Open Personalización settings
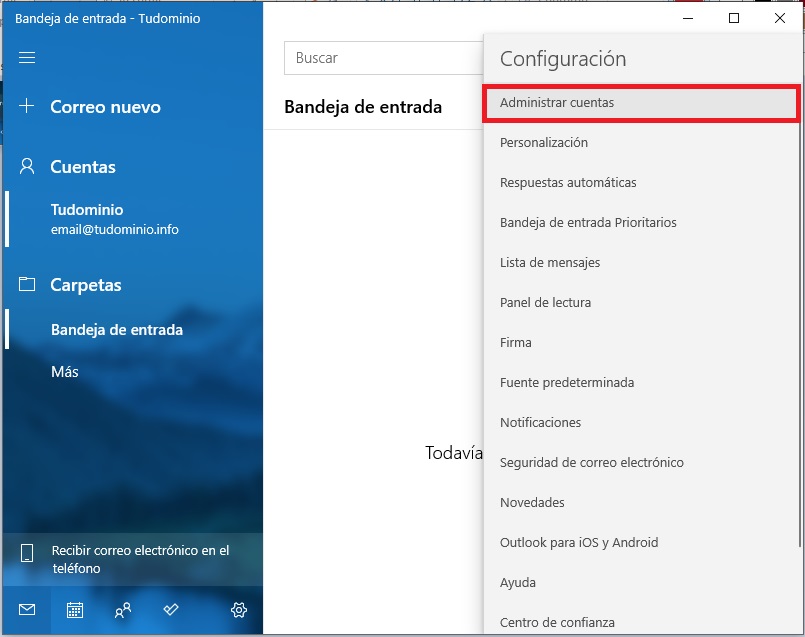The height and width of the screenshot is (637, 805). tap(641, 143)
